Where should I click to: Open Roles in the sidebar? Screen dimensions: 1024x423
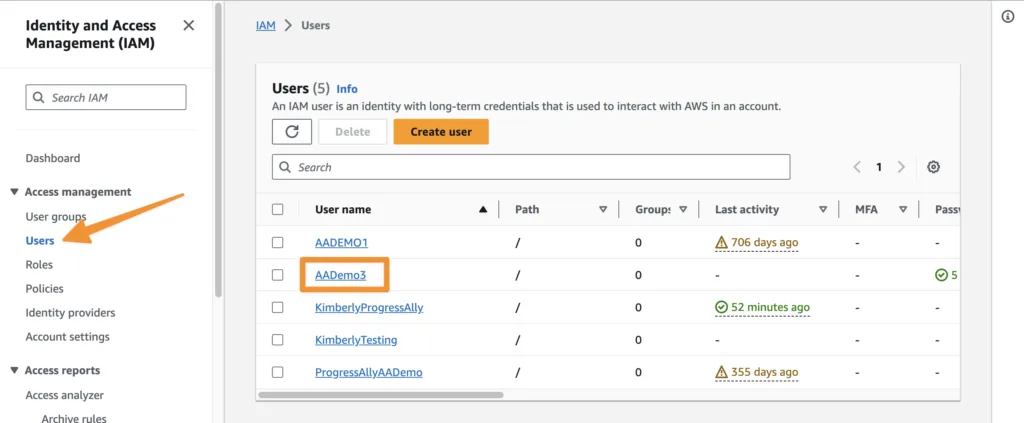coord(39,264)
